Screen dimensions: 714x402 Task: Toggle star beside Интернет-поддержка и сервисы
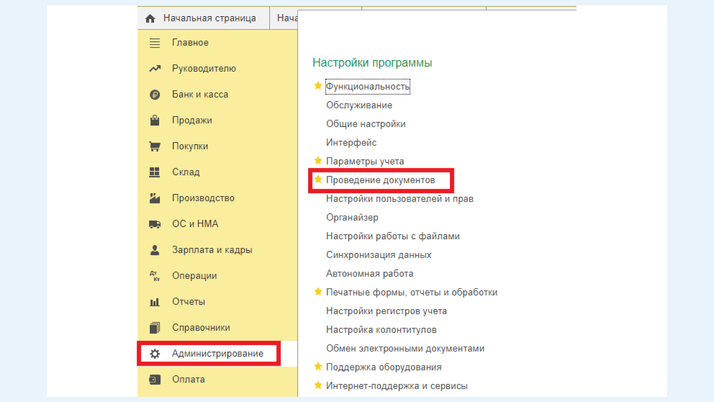click(x=318, y=385)
